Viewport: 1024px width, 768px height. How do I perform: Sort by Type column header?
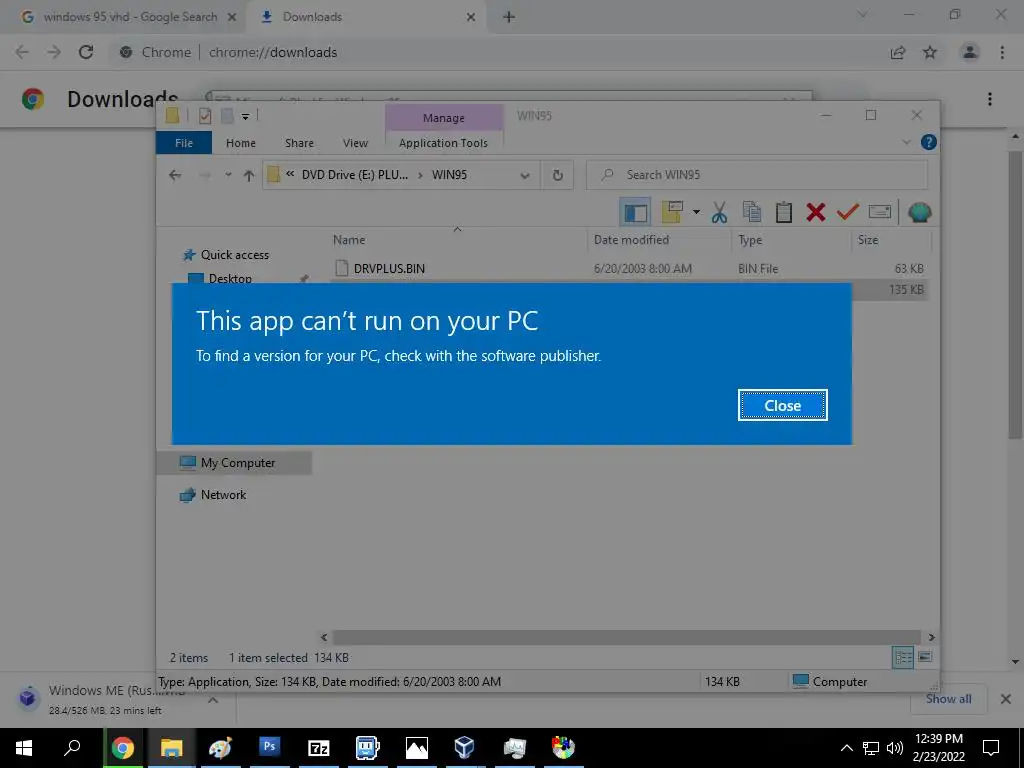point(750,240)
